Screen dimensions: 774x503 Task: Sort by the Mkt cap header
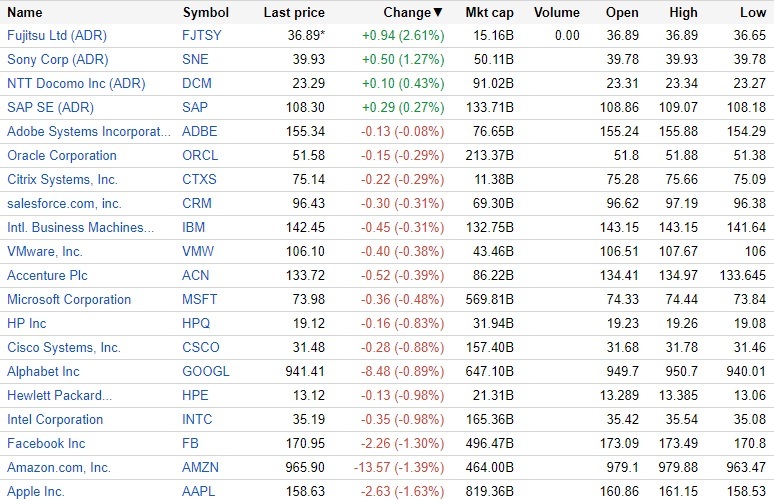pyautogui.click(x=490, y=13)
